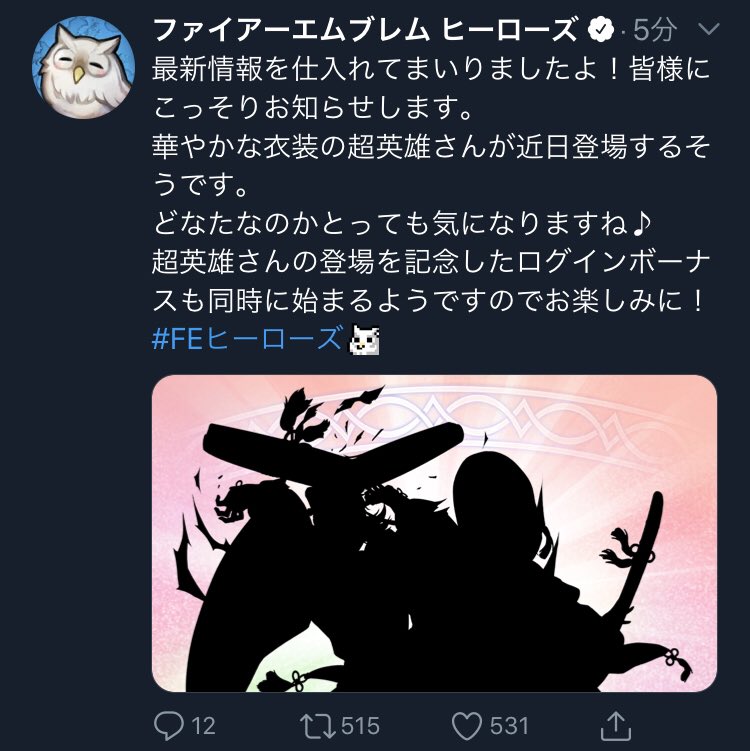Expand the tweet options chevron menu
Image resolution: width=750 pixels, height=751 pixels.
pyautogui.click(x=709, y=29)
